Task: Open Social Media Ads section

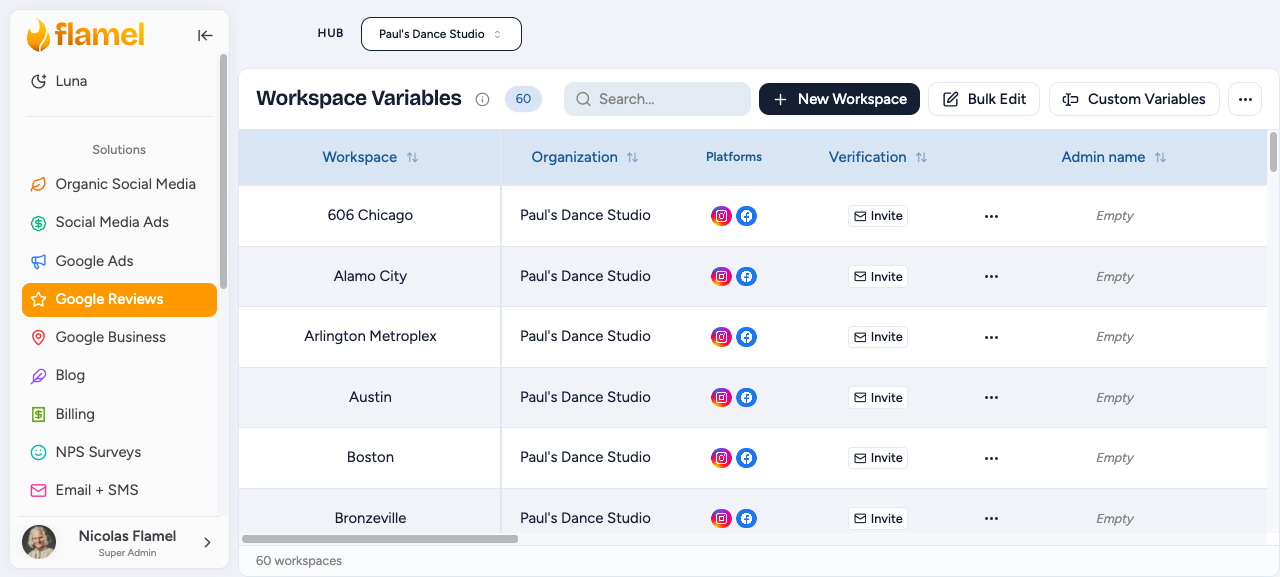Action: [119, 222]
